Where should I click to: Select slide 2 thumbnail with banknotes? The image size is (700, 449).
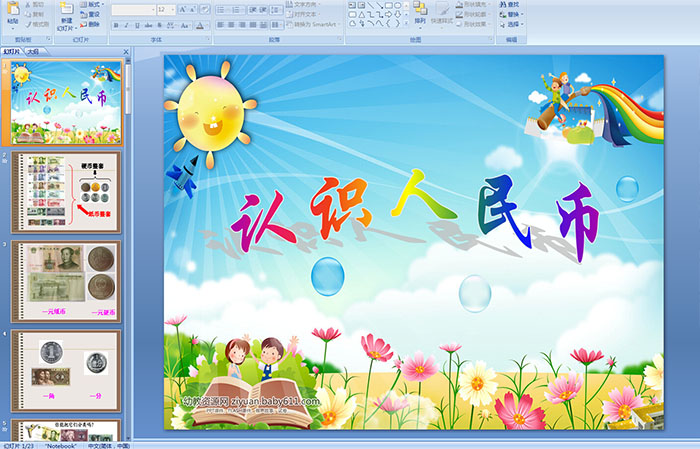(x=66, y=192)
